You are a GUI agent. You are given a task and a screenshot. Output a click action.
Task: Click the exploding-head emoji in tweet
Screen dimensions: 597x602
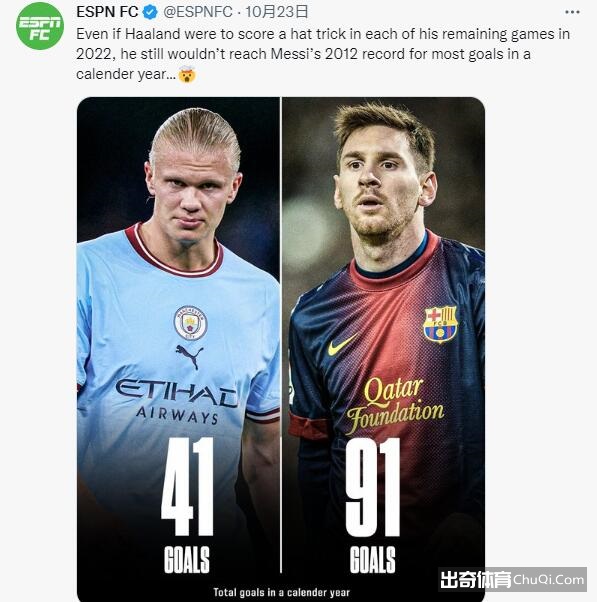click(187, 74)
